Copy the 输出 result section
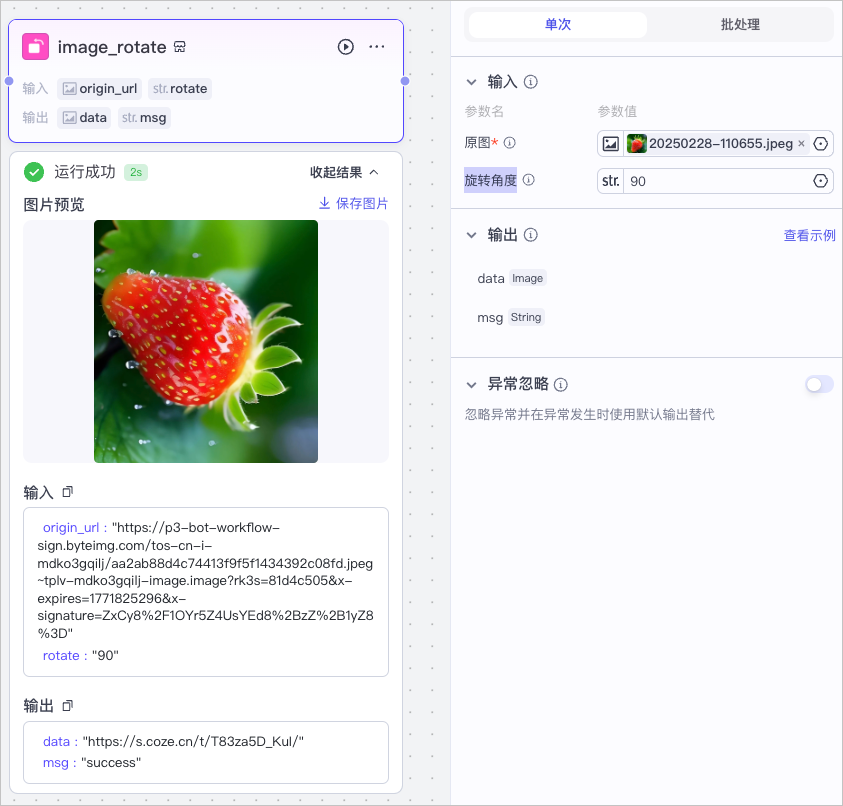Viewport: 843px width, 806px height. click(x=67, y=705)
